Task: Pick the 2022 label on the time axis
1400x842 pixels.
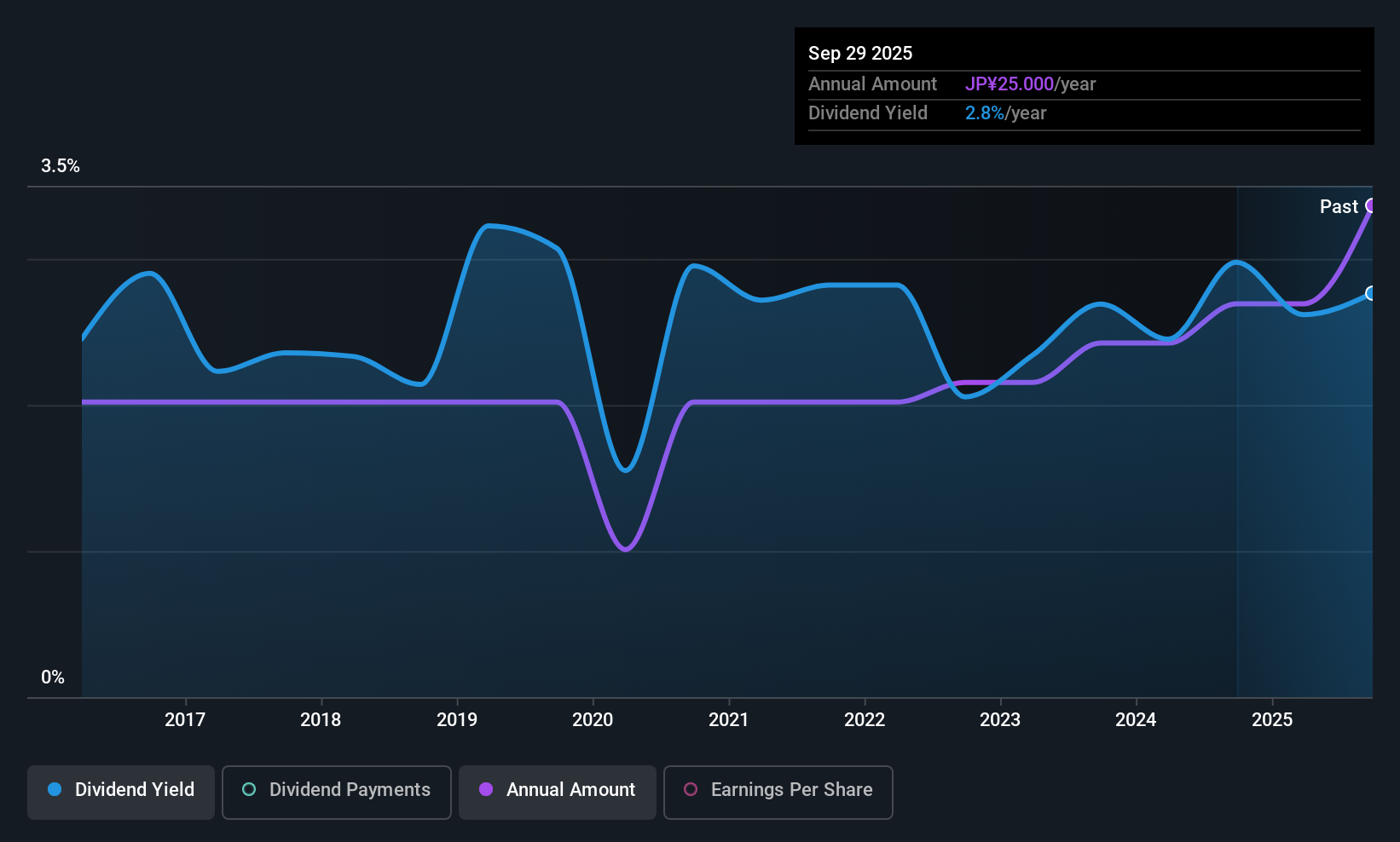Action: [865, 720]
